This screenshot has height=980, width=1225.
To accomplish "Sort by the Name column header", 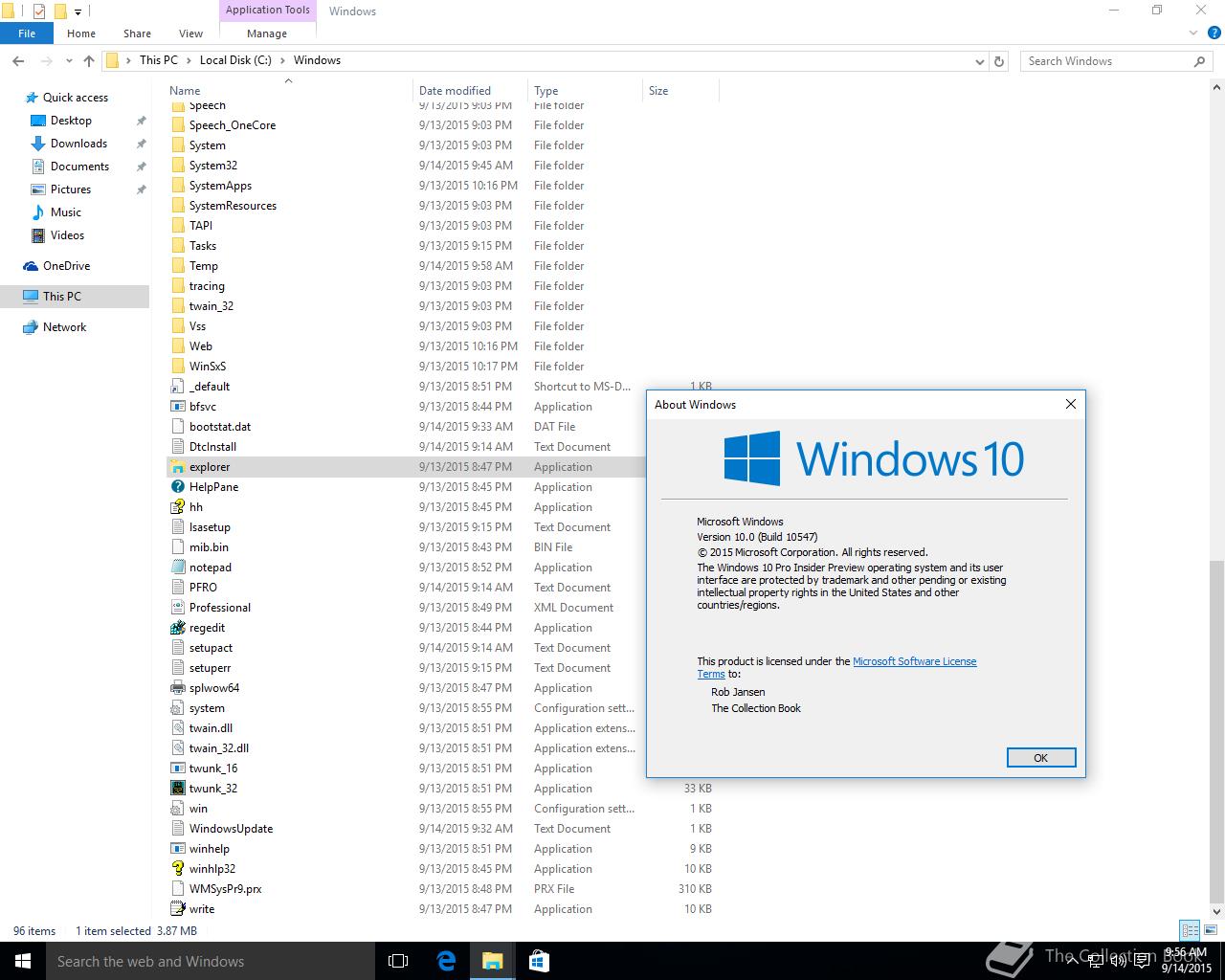I will [290, 91].
